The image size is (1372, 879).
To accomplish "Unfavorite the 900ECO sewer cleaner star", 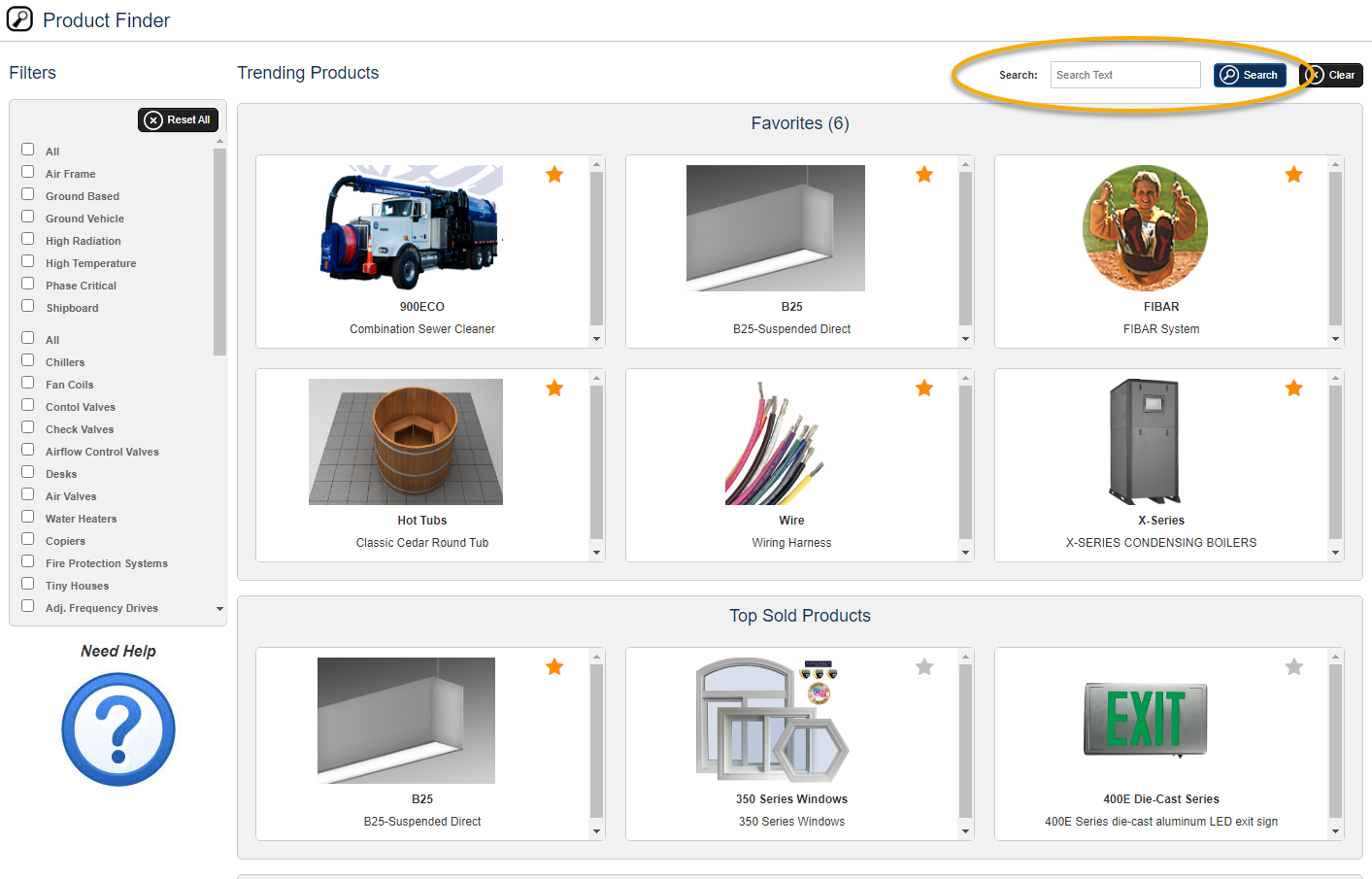I will tap(554, 175).
